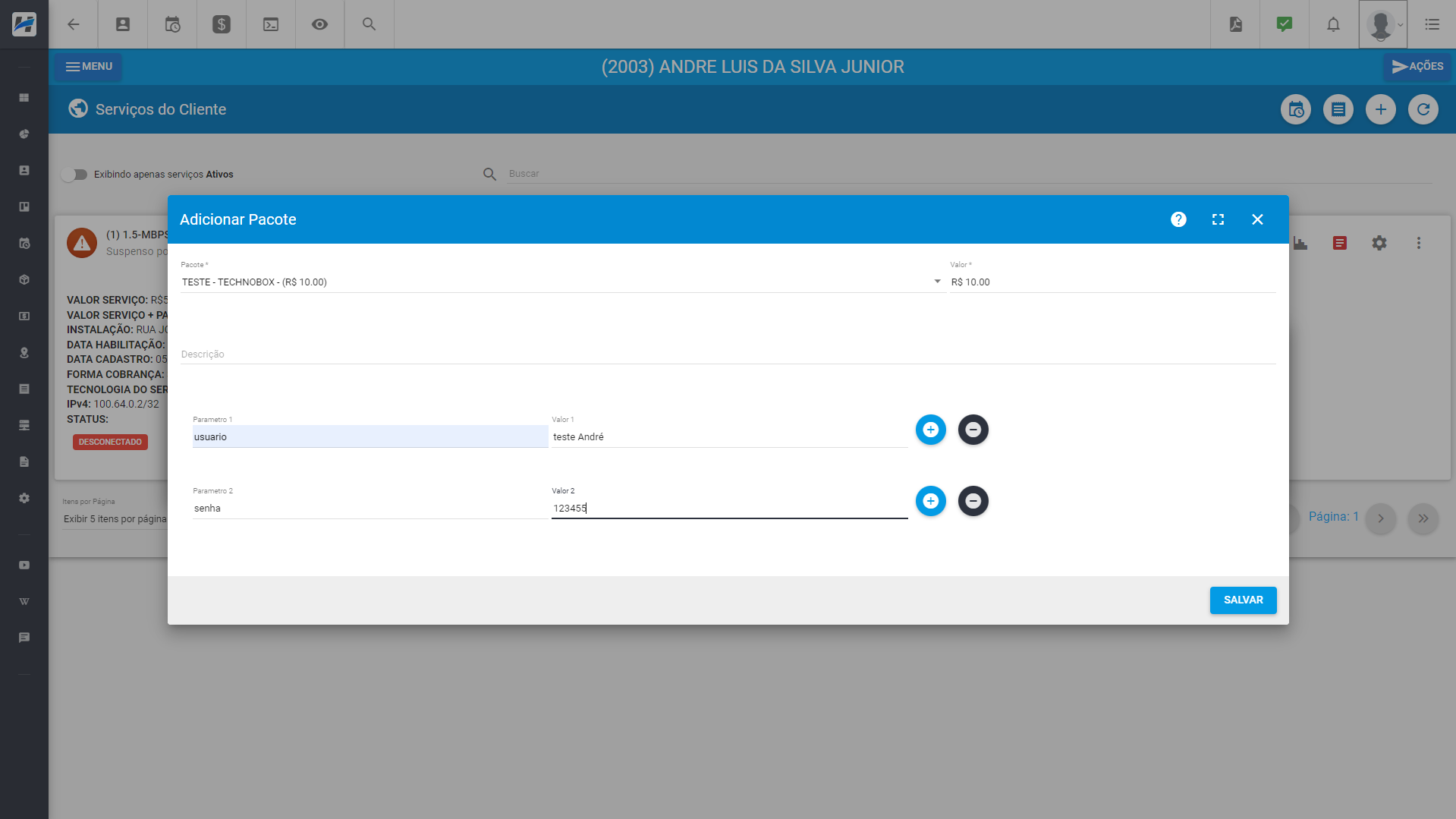Go to last page double arrow
Viewport: 1456px width, 819px height.
click(x=1423, y=518)
